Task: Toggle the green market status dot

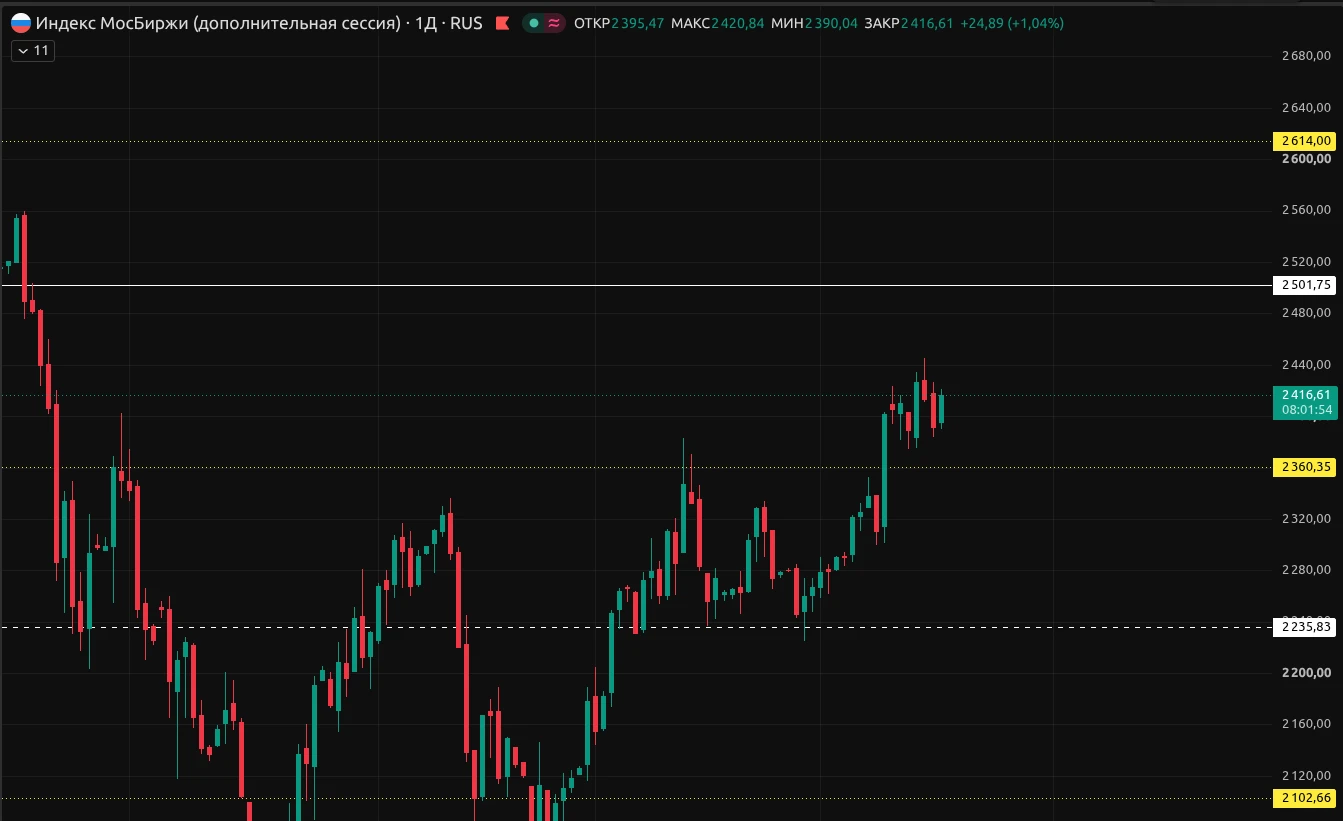Action: tap(534, 23)
